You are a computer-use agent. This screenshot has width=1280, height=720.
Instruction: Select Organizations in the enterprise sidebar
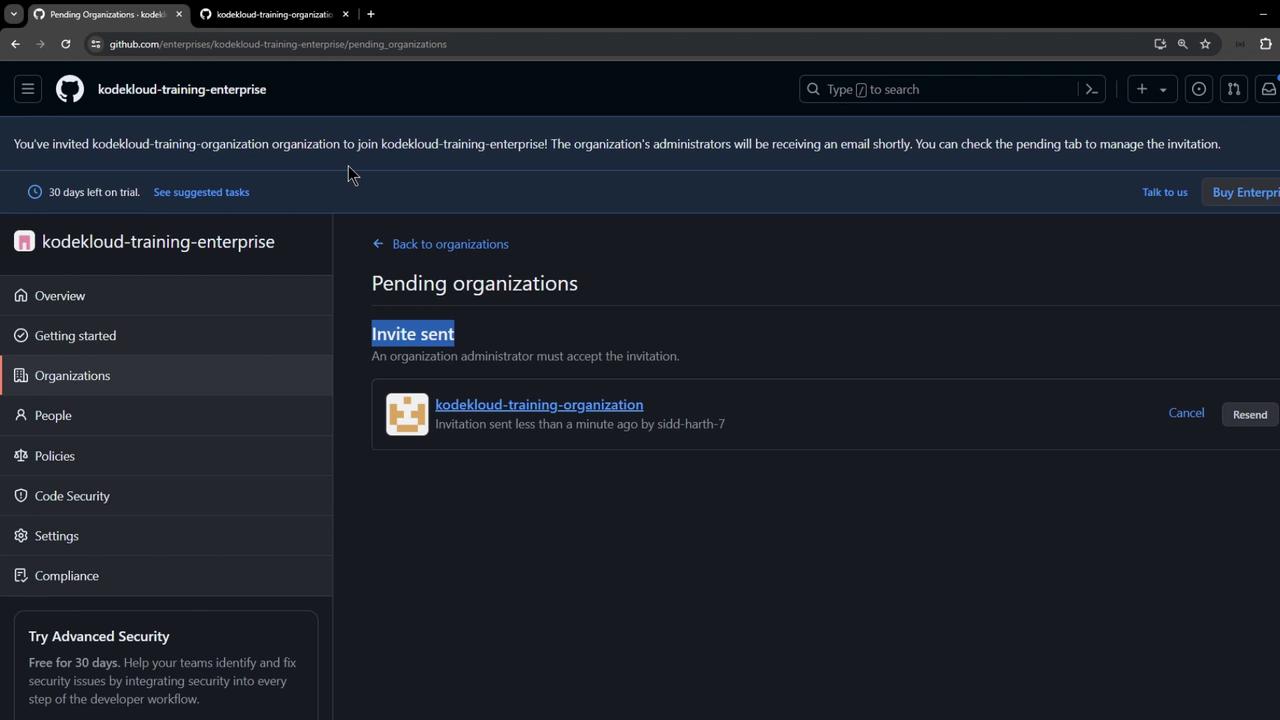pos(166,376)
